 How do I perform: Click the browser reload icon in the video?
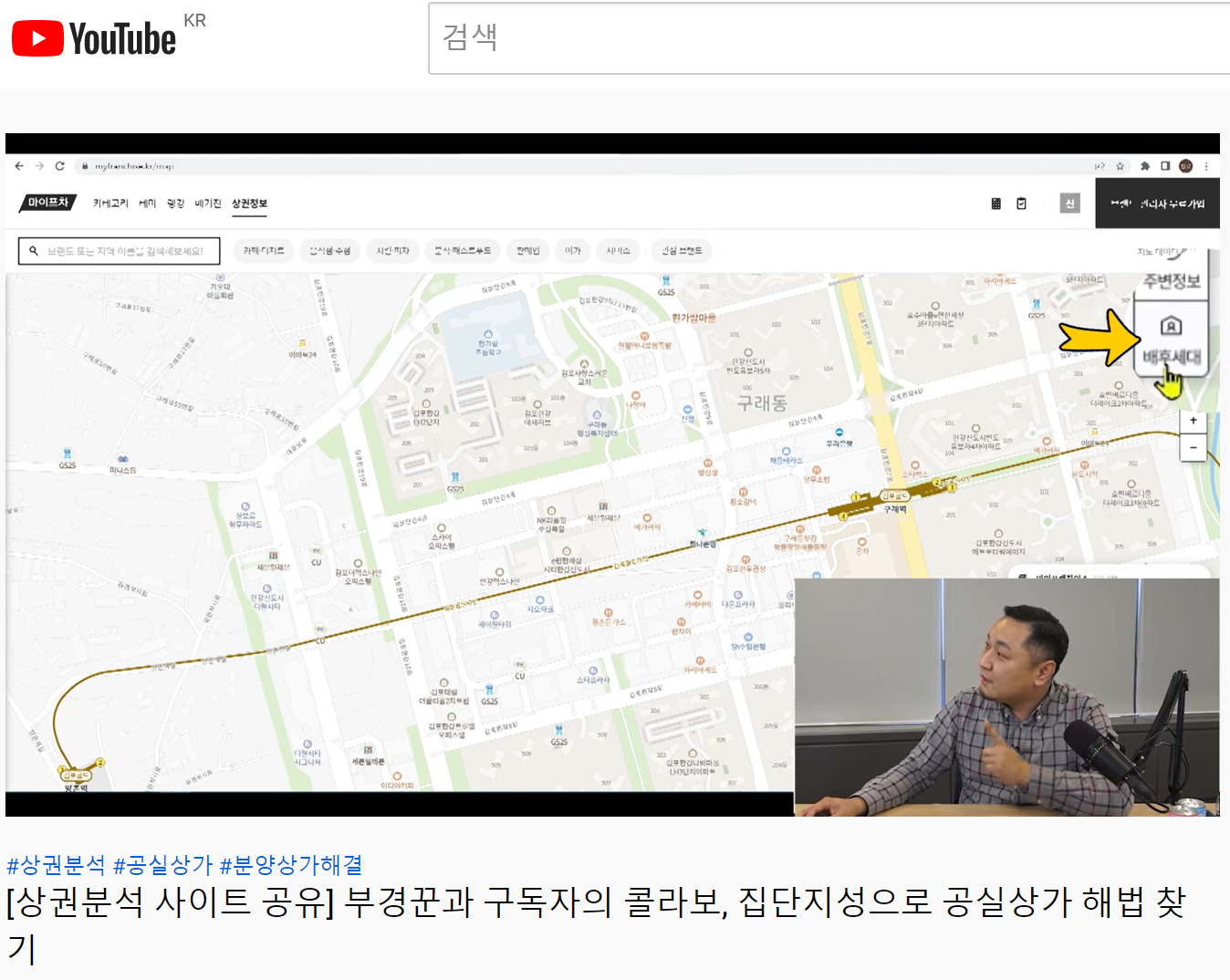pos(60,166)
